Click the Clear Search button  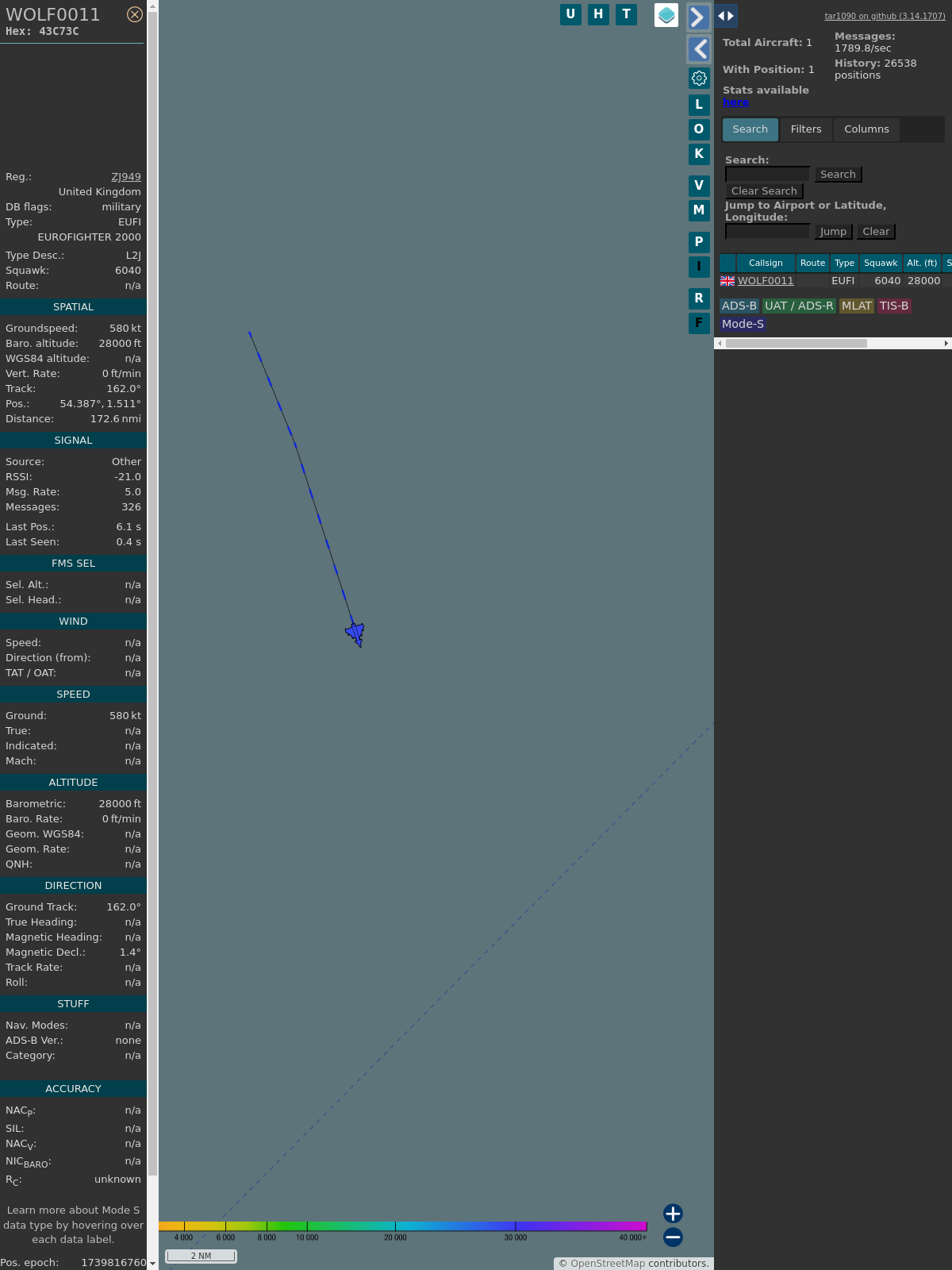[x=764, y=190]
